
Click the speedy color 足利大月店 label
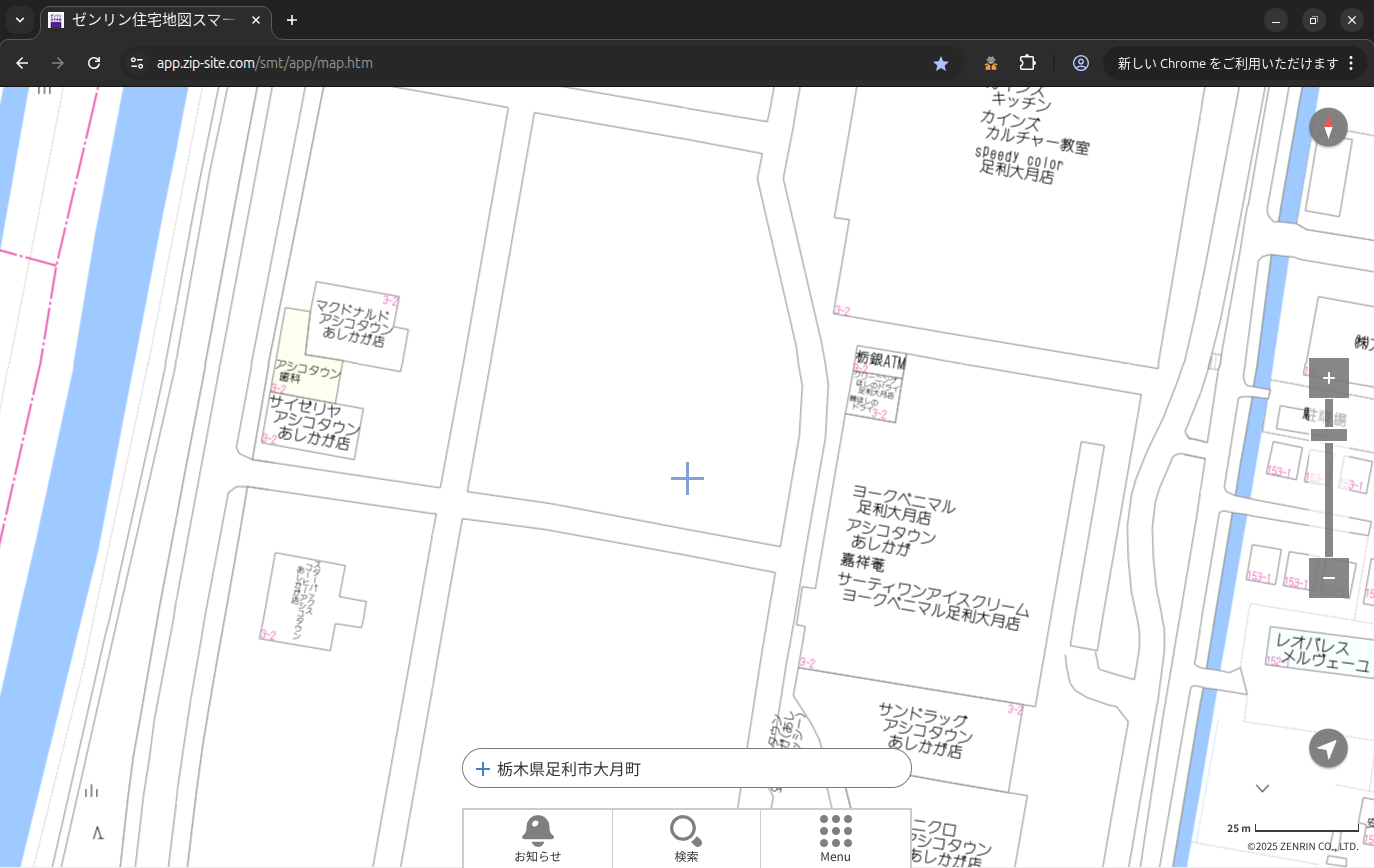[1018, 164]
